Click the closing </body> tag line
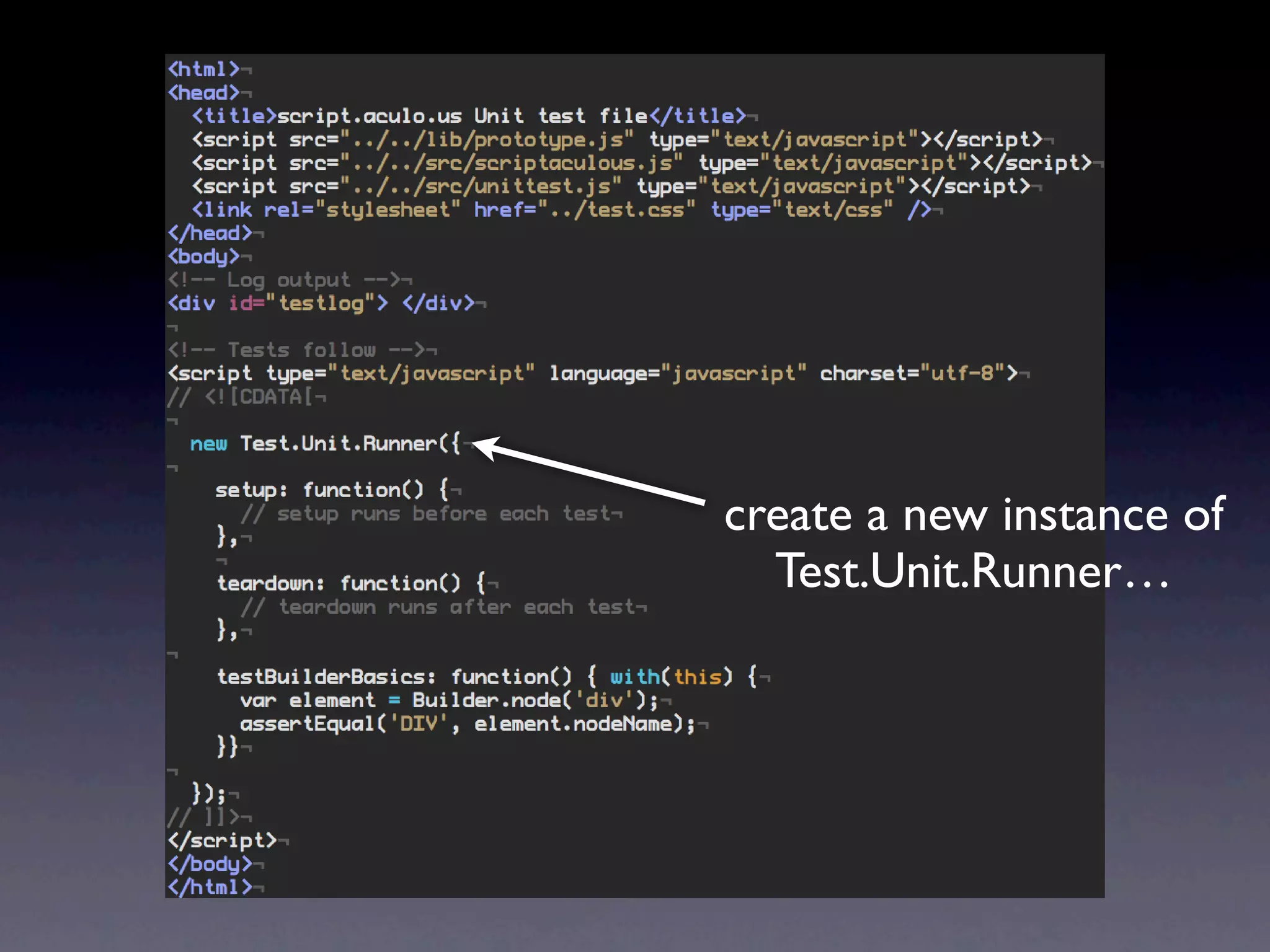The height and width of the screenshot is (952, 1270). point(210,864)
